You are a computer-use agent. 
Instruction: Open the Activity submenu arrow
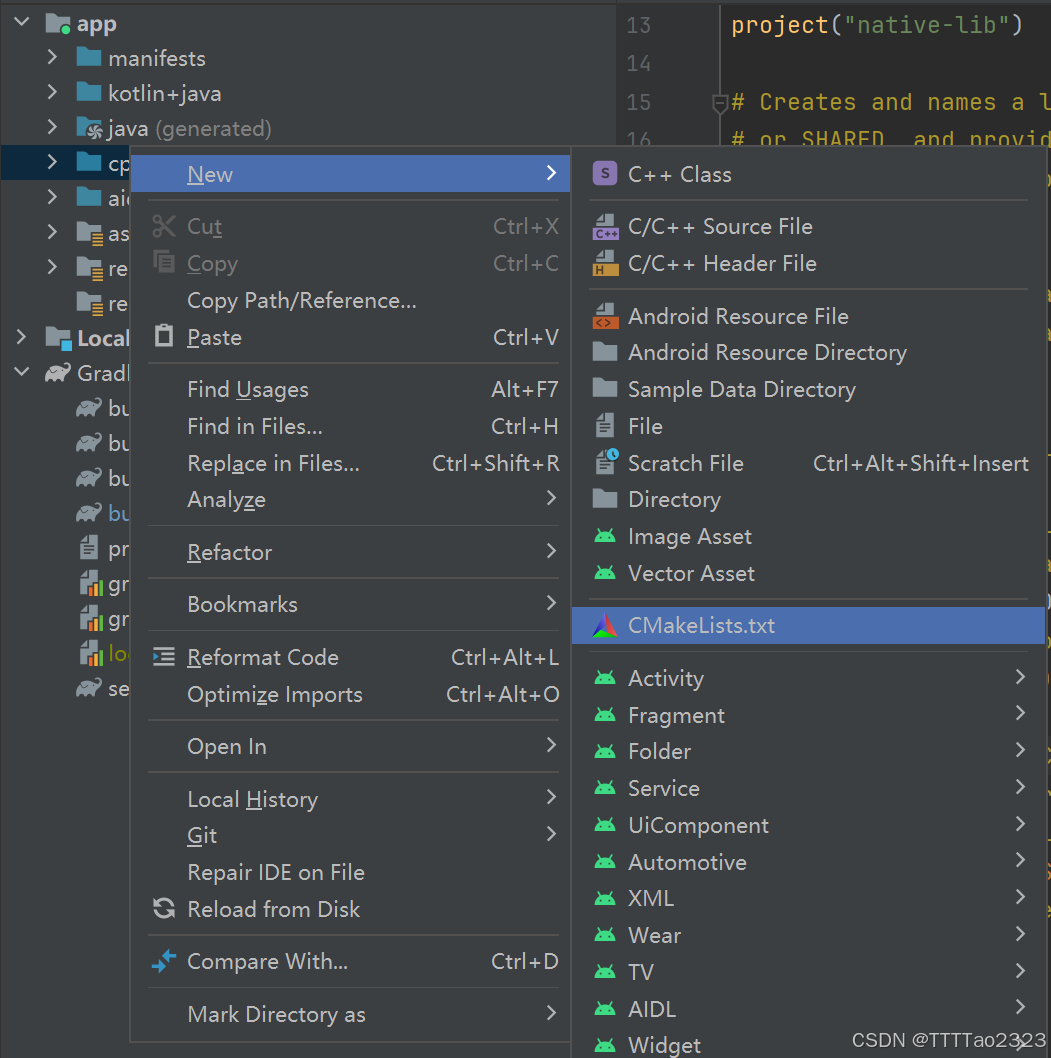(1019, 677)
